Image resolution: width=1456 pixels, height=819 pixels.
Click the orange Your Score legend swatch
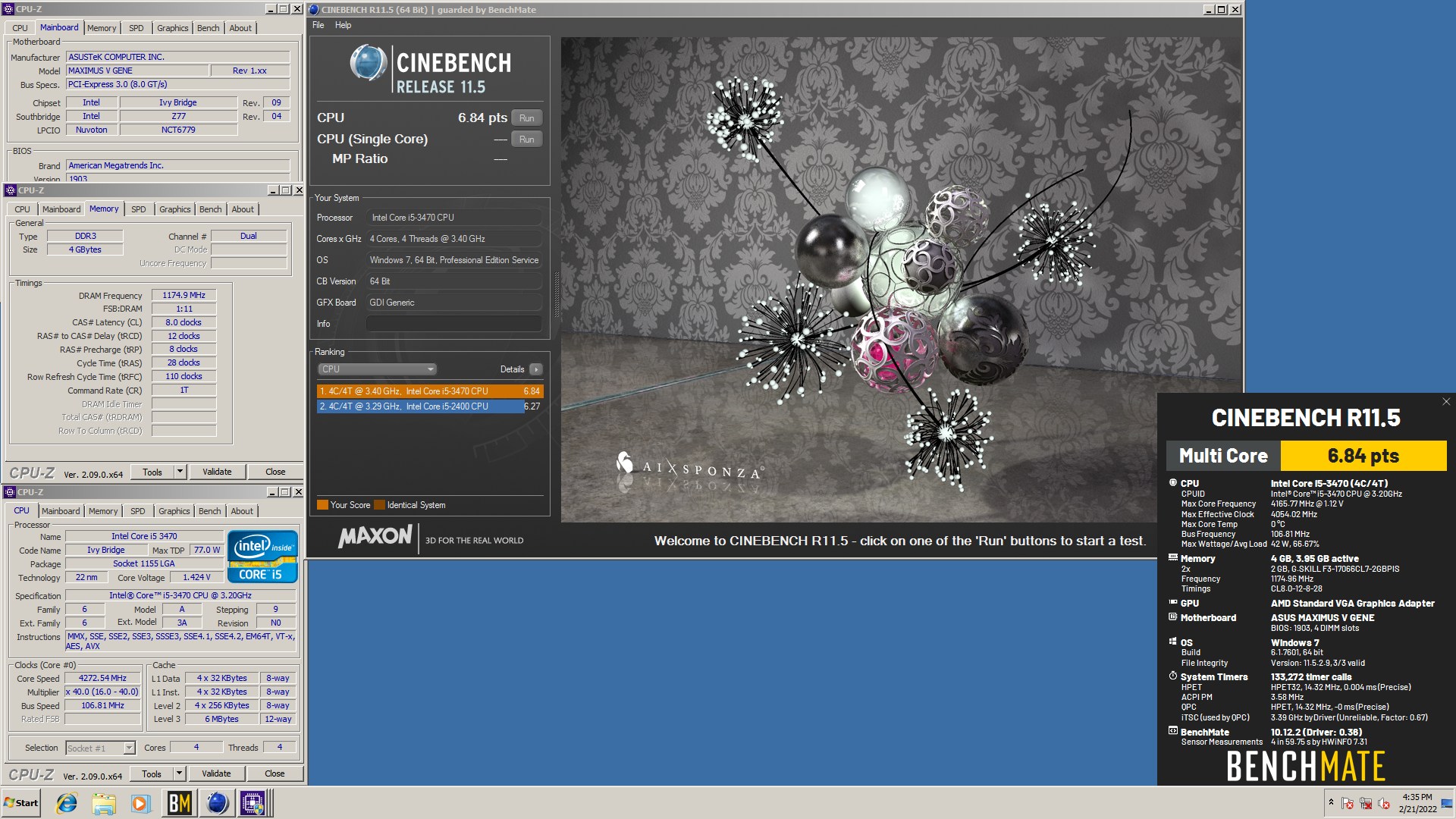pyautogui.click(x=322, y=505)
